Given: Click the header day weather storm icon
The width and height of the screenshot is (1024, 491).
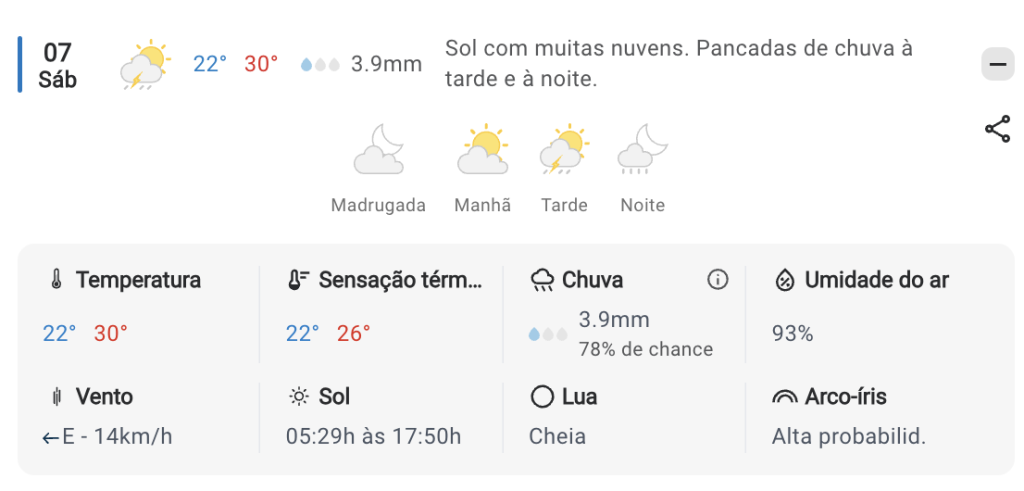Looking at the screenshot, I should point(145,65).
